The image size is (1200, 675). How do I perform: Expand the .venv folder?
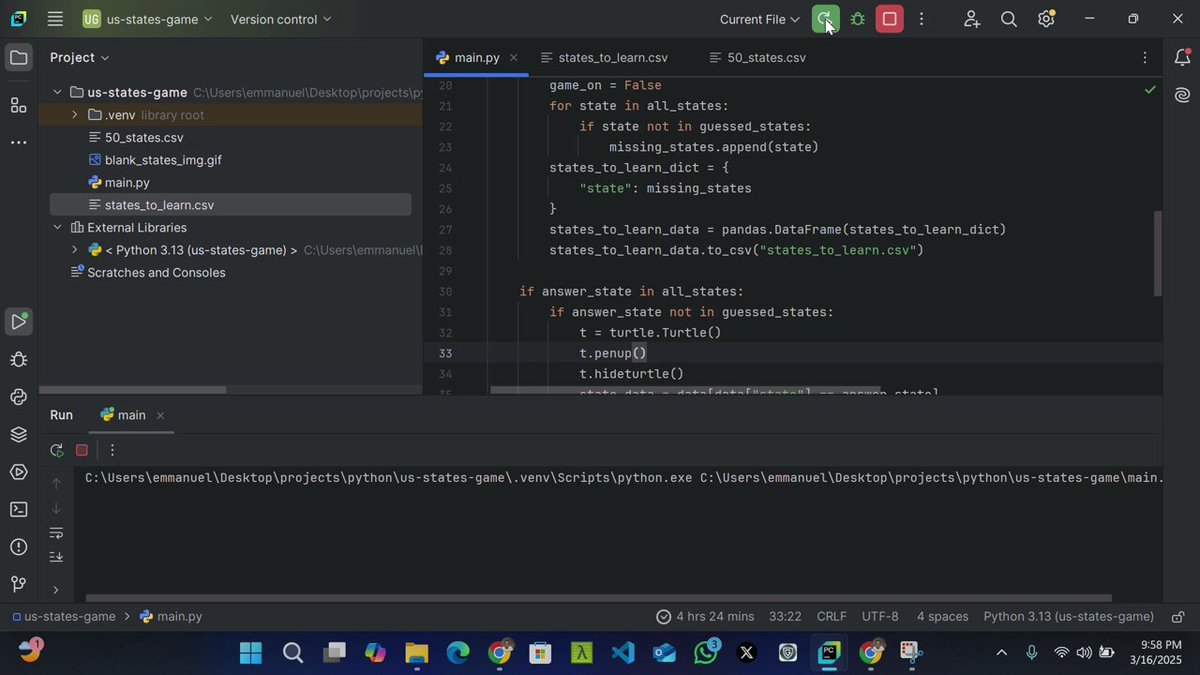pyautogui.click(x=75, y=115)
